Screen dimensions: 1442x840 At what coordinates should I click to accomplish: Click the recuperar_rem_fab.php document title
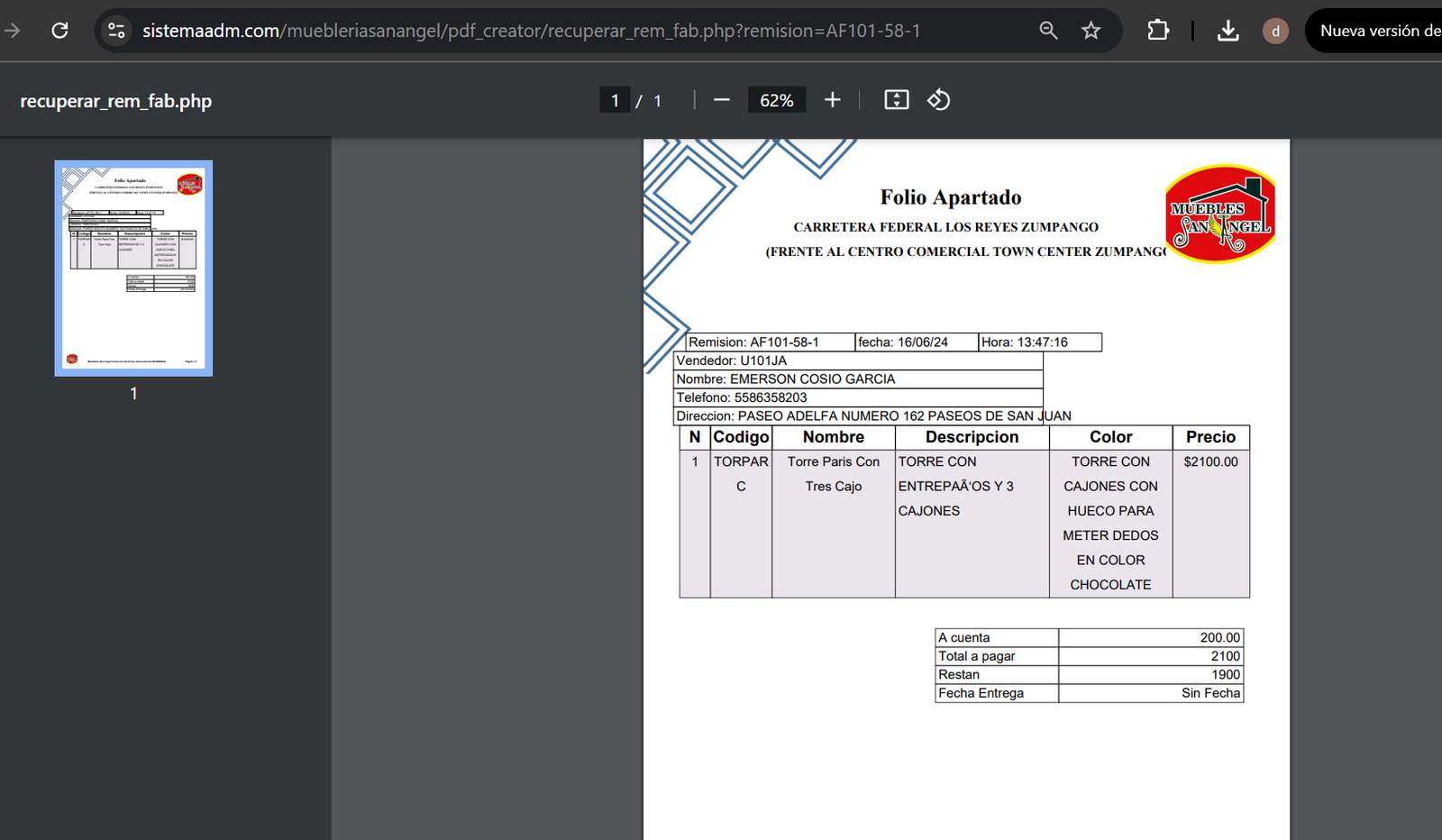pos(116,101)
